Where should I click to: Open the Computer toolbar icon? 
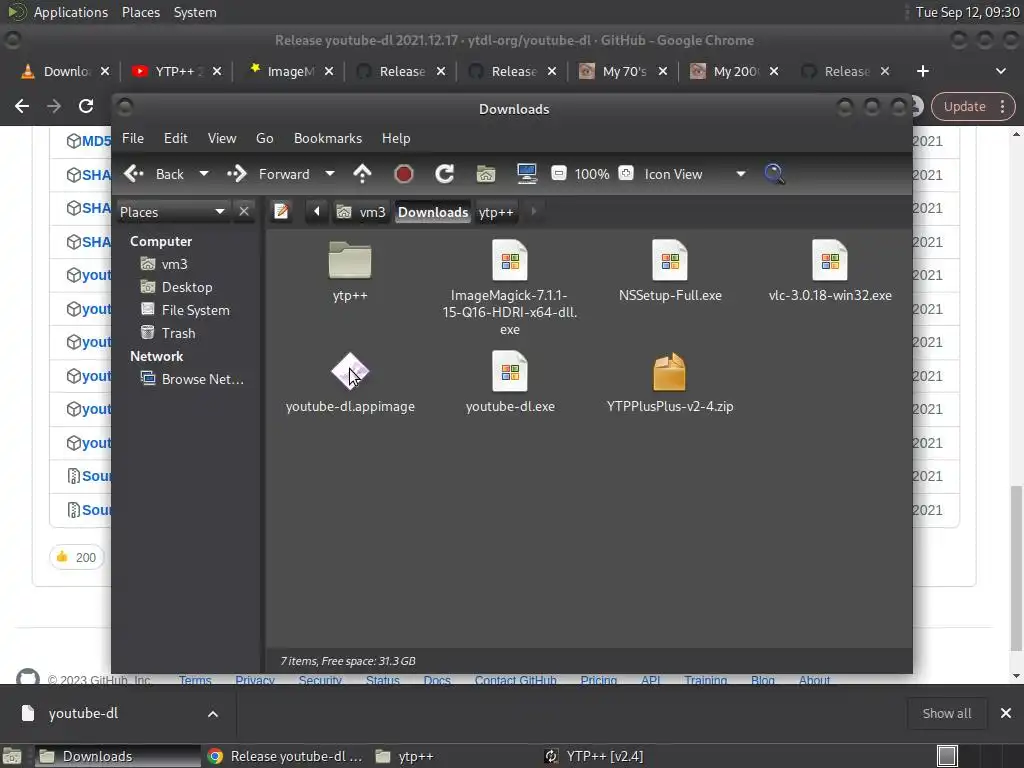(526, 174)
